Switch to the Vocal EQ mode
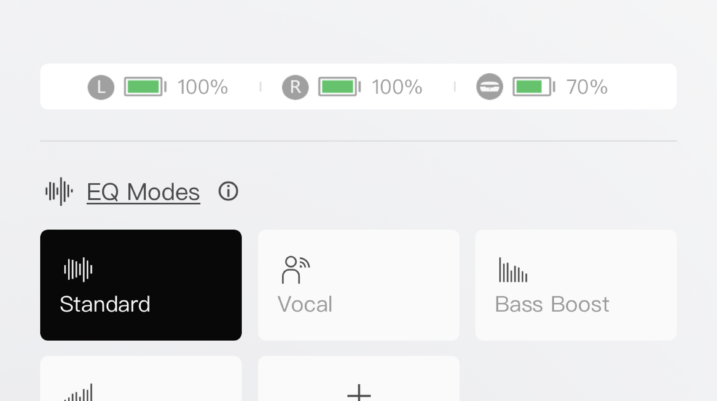The width and height of the screenshot is (717, 401). (358, 285)
